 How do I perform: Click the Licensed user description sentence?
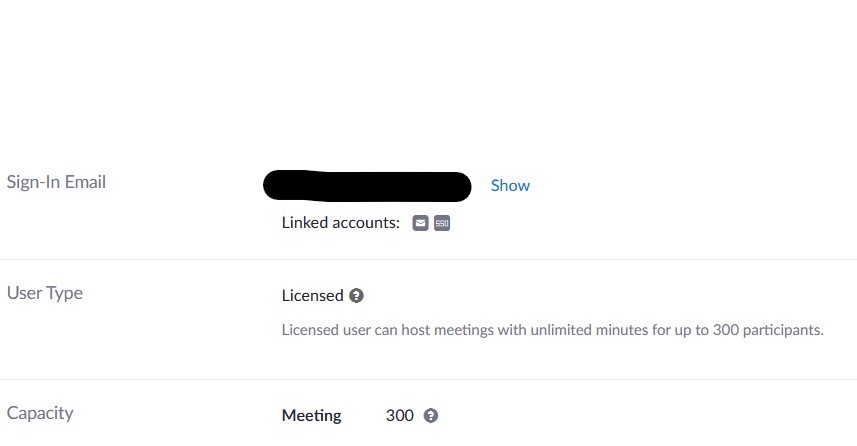[553, 330]
